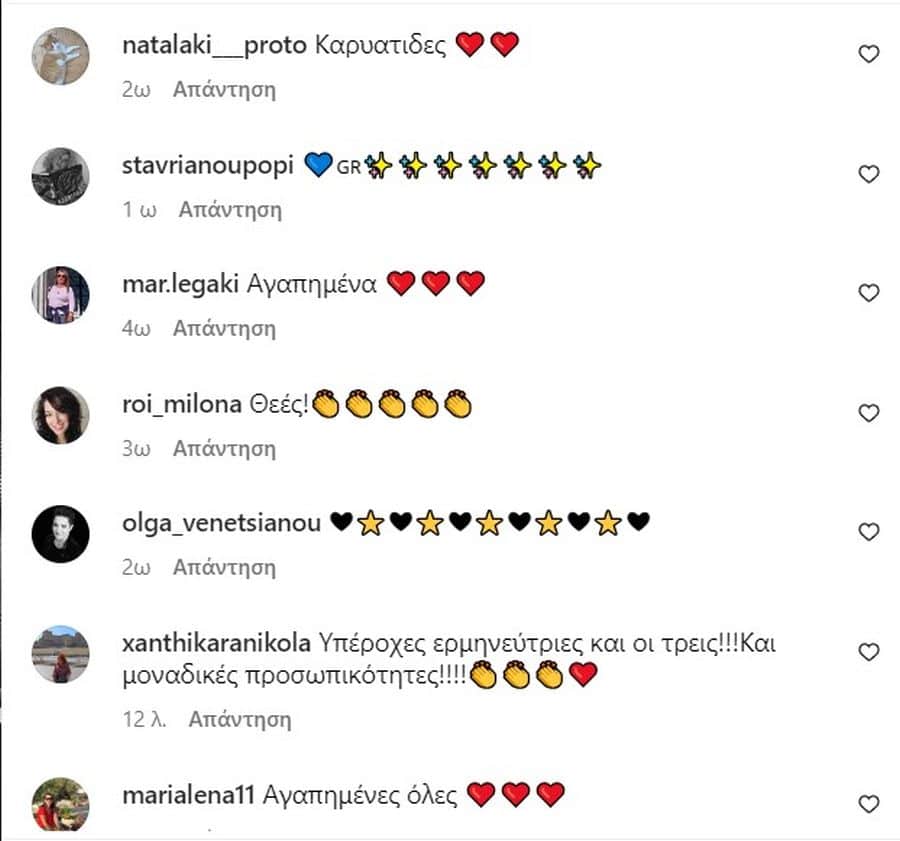Visit the xanthikaranikola username link
Viewport: 900px width, 841px height.
point(216,644)
